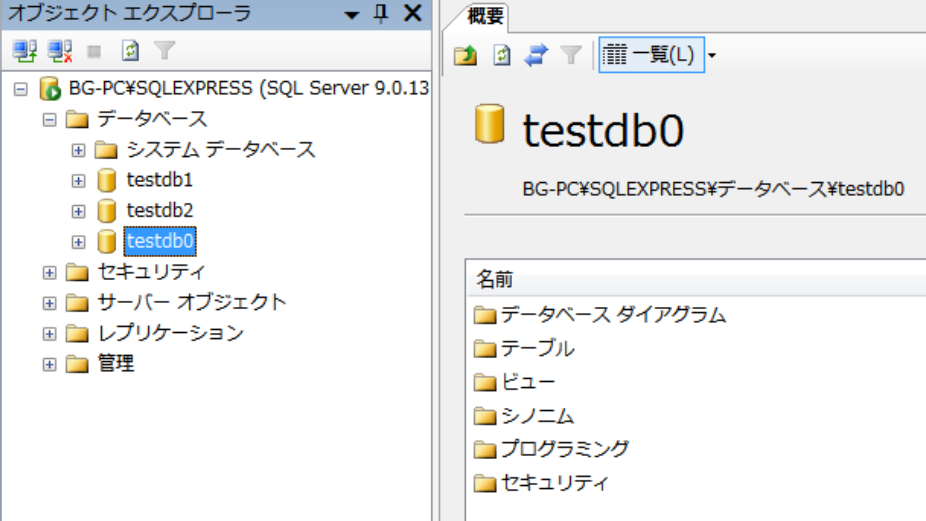Expand the testdb2 database node
The height and width of the screenshot is (521, 926).
(x=78, y=211)
